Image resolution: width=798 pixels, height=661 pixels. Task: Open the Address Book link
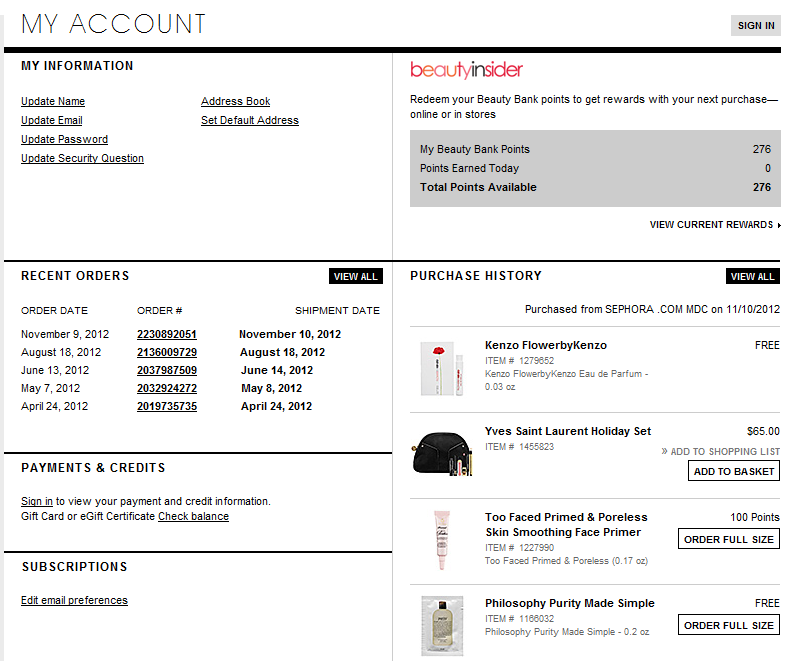pyautogui.click(x=236, y=101)
